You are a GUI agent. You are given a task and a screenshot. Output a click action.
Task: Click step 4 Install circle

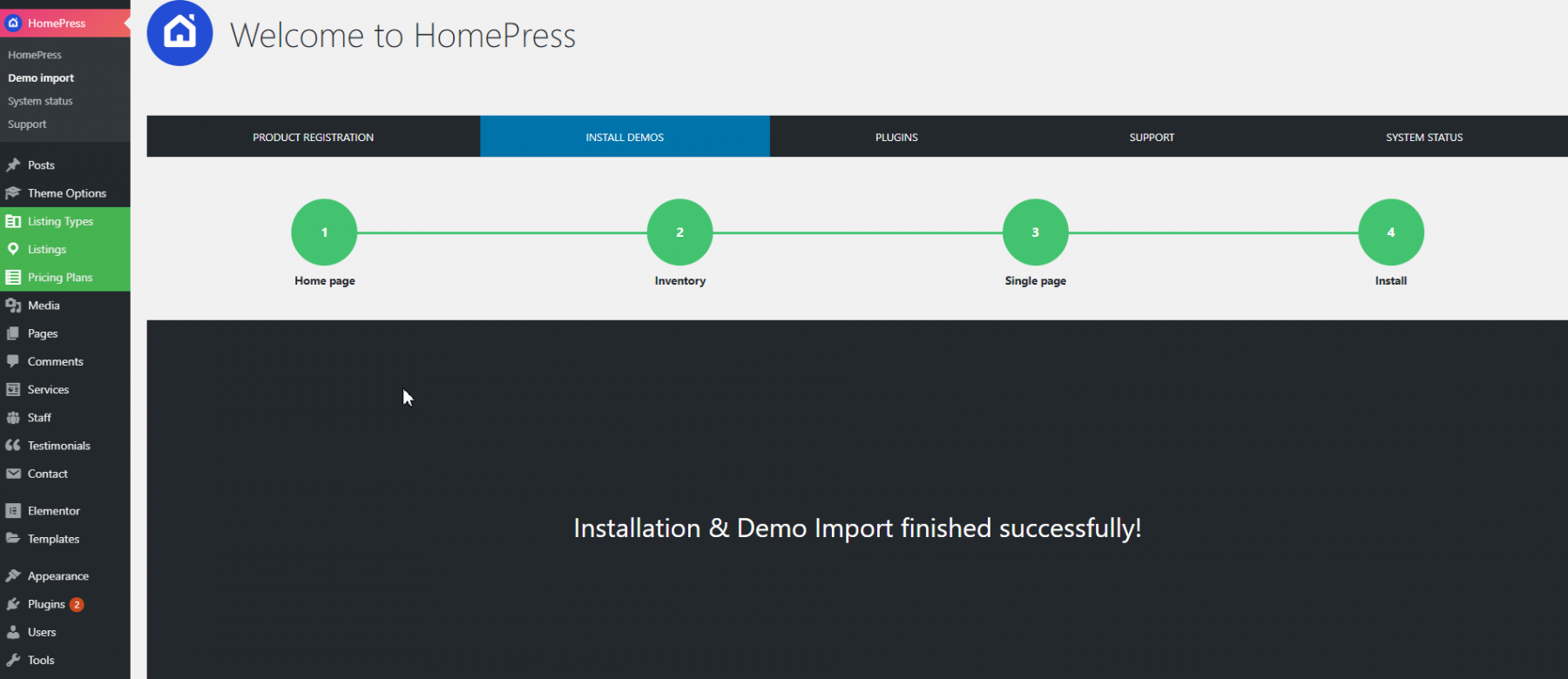tap(1390, 232)
